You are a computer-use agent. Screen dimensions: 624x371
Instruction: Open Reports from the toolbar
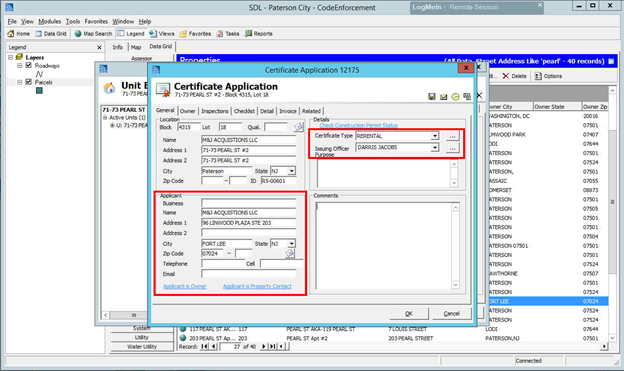click(259, 34)
